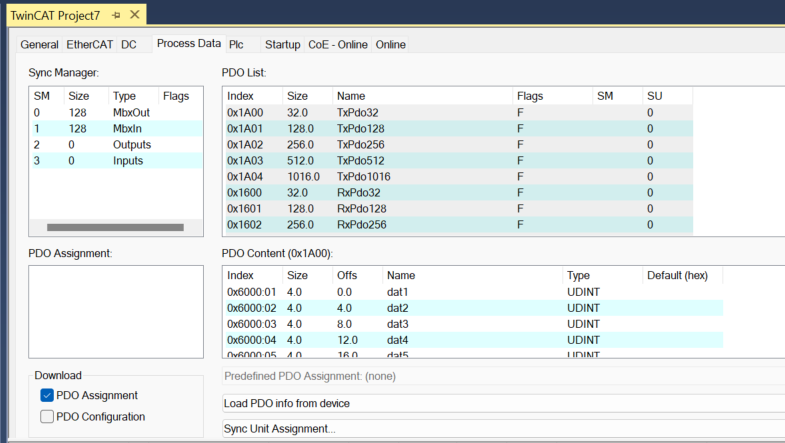785x443 pixels.
Task: Select the RxPdo128 PDO entry
Action: click(x=459, y=209)
